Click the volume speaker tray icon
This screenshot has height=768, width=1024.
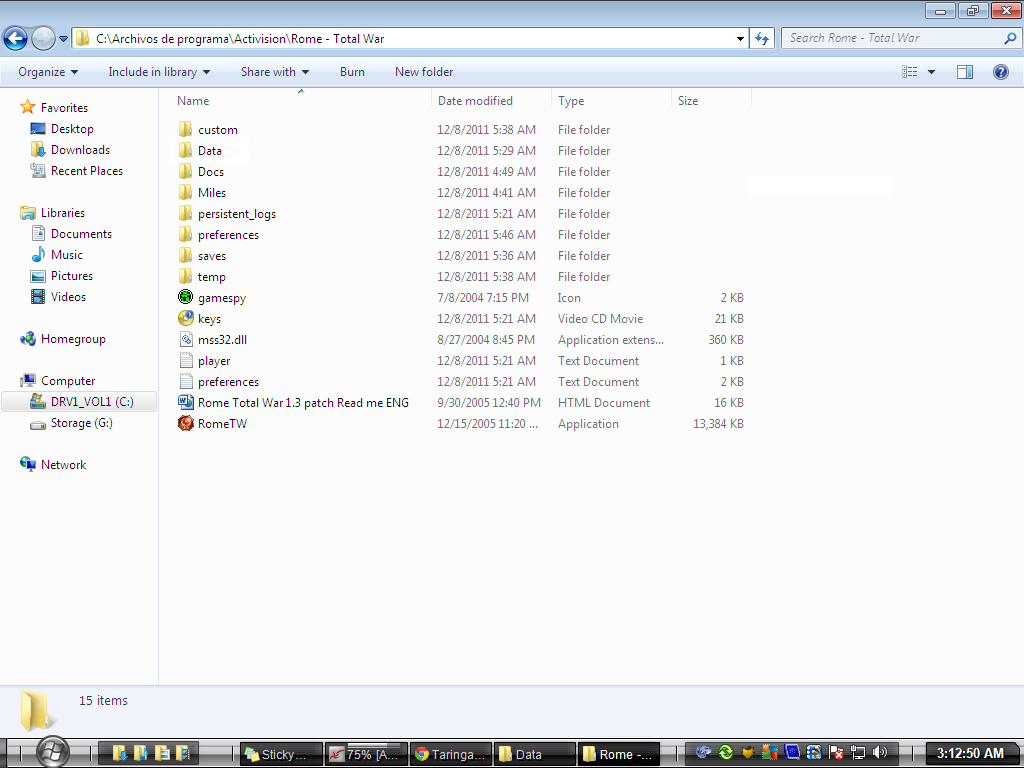879,752
